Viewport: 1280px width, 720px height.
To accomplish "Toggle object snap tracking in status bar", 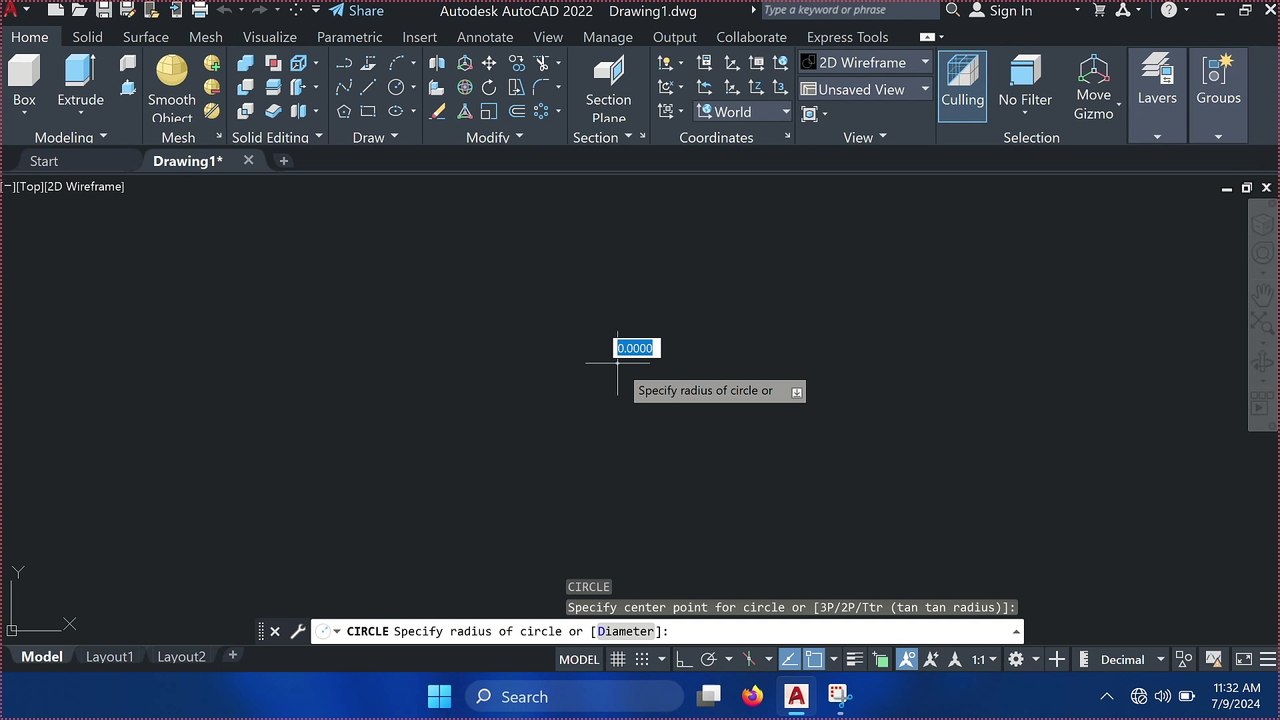I will [x=789, y=659].
